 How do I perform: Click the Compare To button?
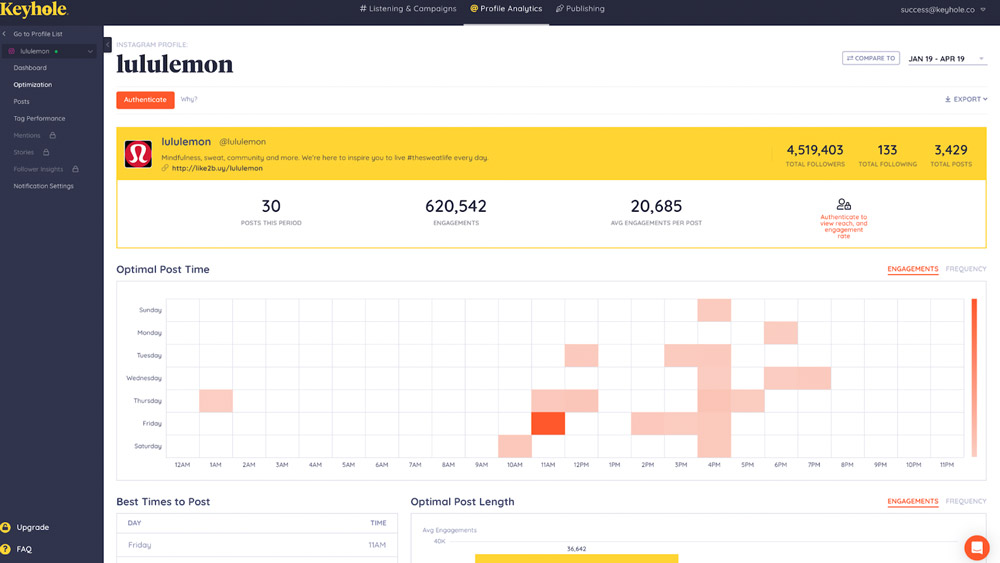[x=871, y=58]
